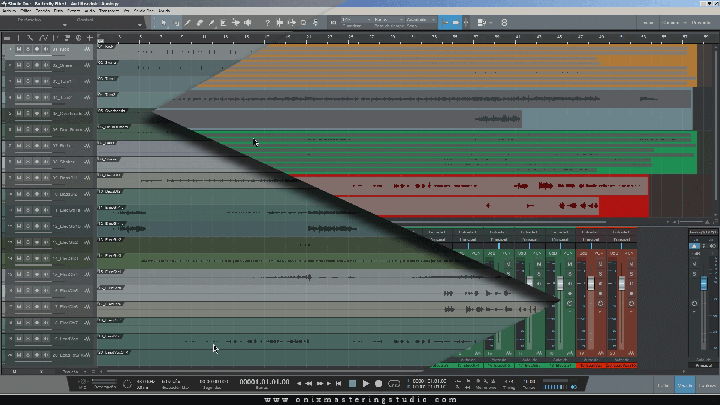Toggle the highlighted Mix panel button

(685, 385)
